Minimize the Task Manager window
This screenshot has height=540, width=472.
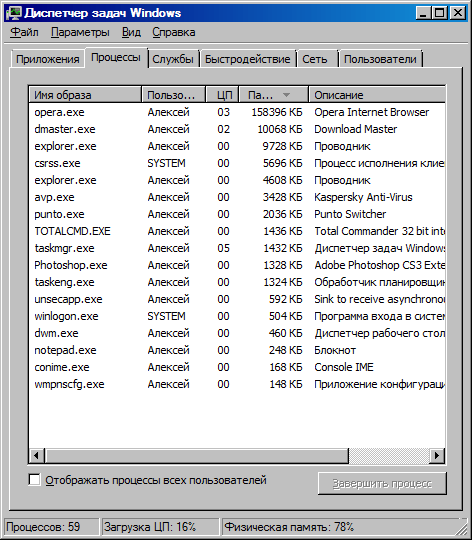[x=423, y=13]
